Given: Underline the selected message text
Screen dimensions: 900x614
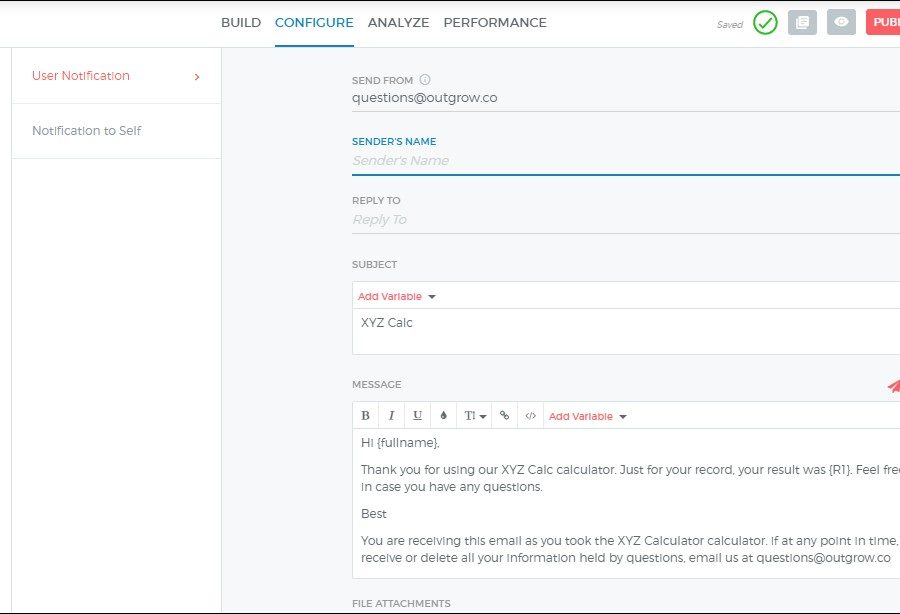Looking at the screenshot, I should 417,416.
